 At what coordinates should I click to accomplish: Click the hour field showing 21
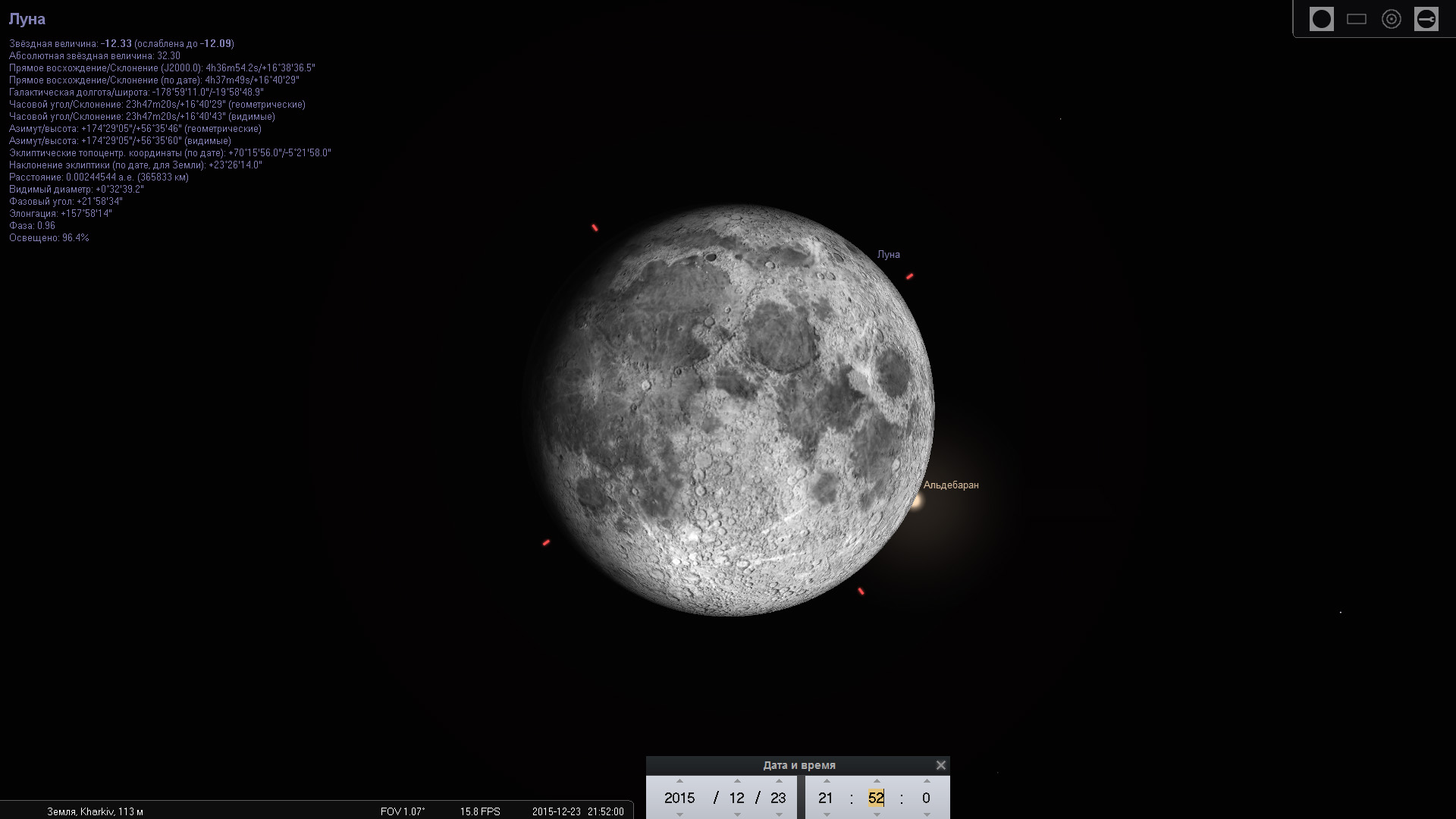click(x=826, y=798)
